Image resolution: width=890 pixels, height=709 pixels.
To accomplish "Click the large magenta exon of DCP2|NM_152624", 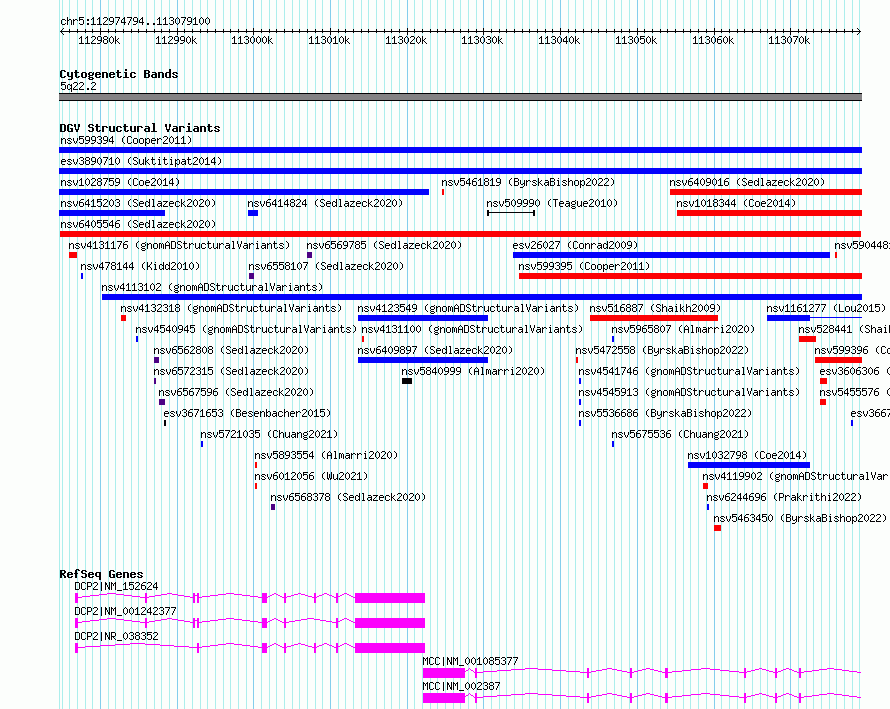I will 390,598.
